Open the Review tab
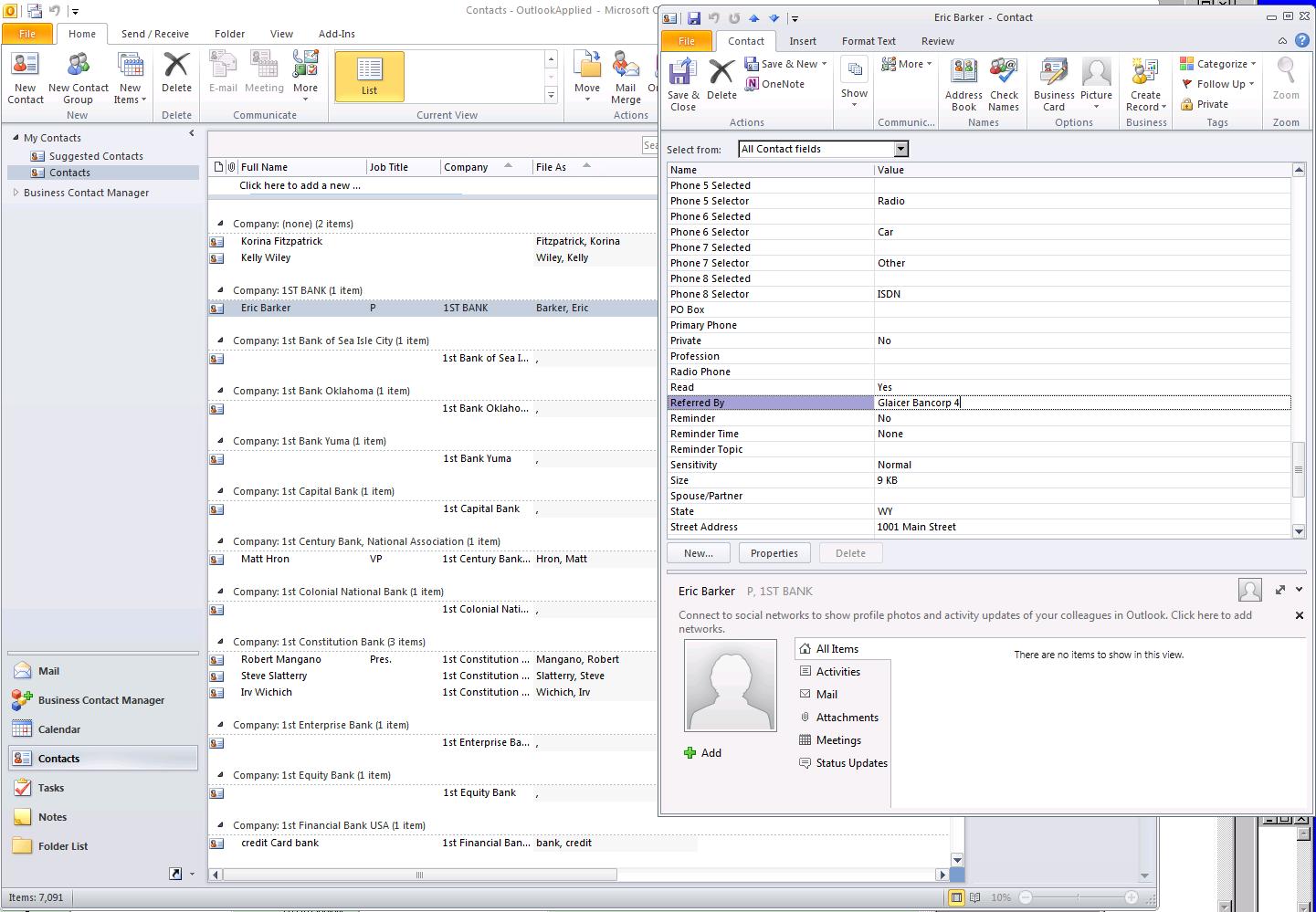1316x912 pixels. (x=937, y=41)
